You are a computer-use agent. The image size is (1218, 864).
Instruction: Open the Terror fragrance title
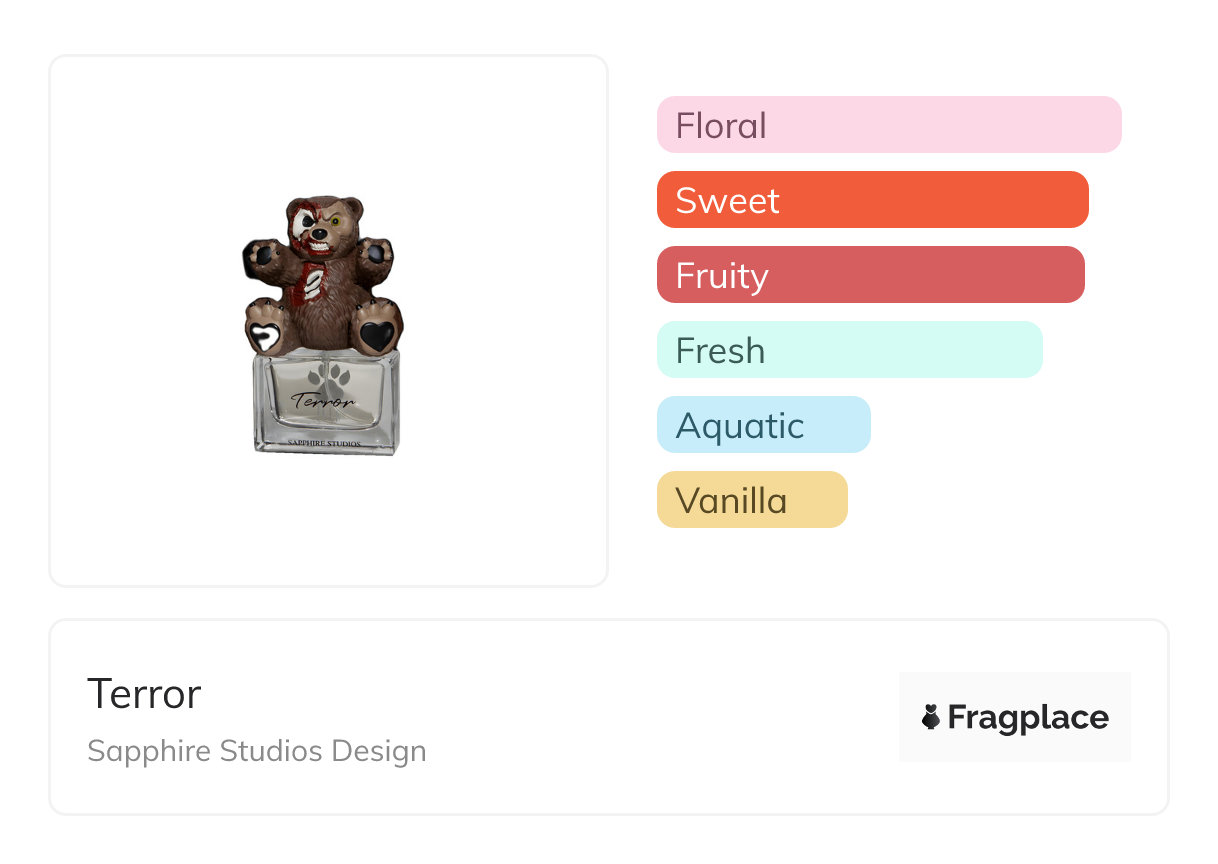(x=144, y=693)
